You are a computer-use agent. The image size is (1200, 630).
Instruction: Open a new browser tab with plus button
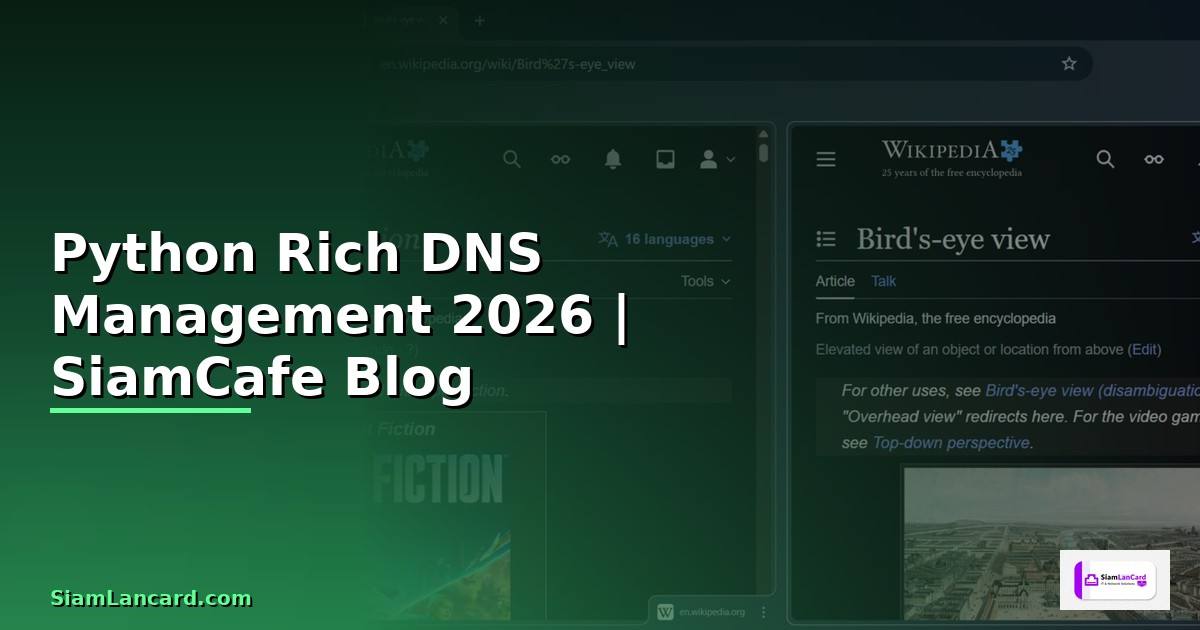point(479,21)
